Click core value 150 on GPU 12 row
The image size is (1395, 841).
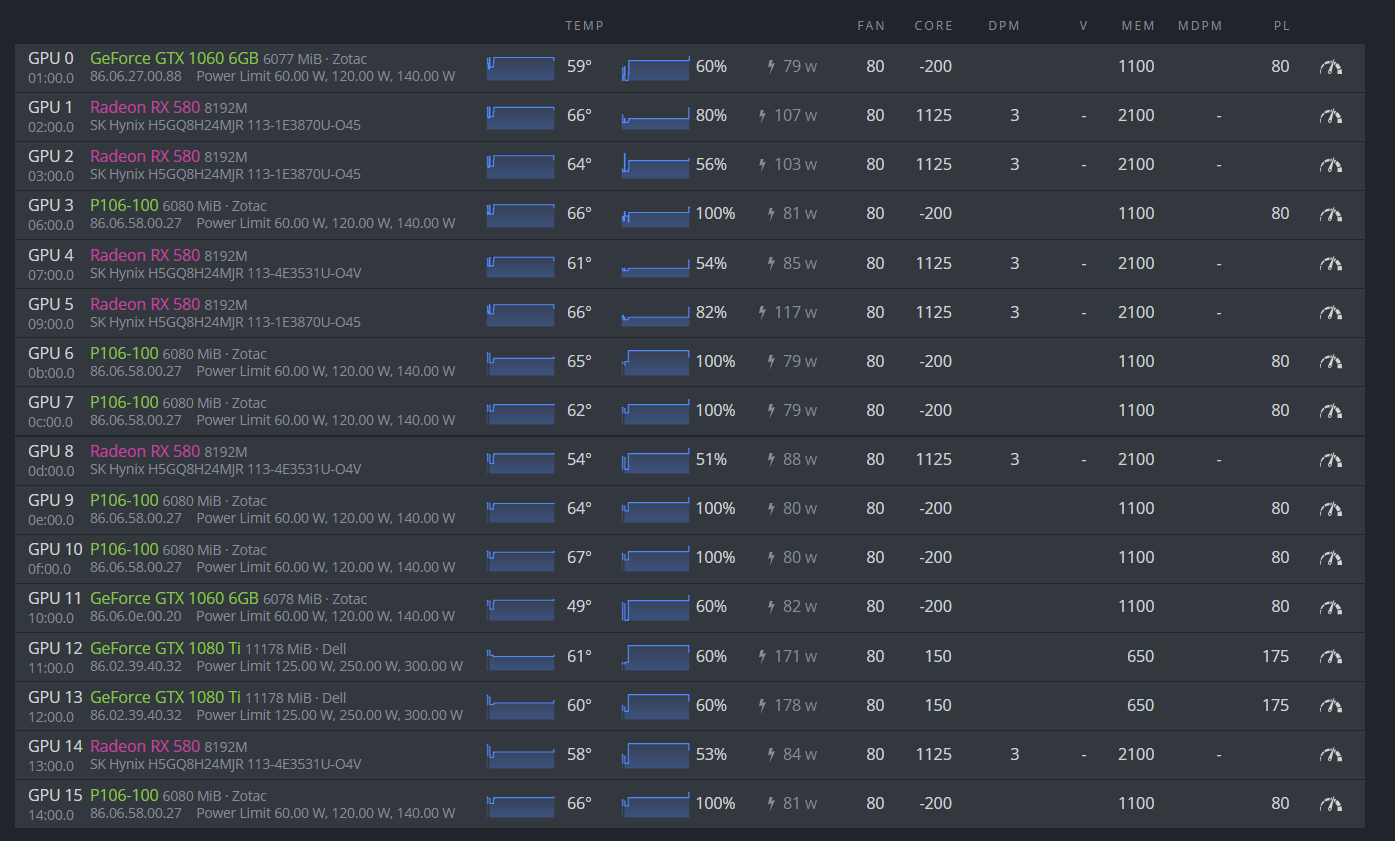tap(938, 657)
